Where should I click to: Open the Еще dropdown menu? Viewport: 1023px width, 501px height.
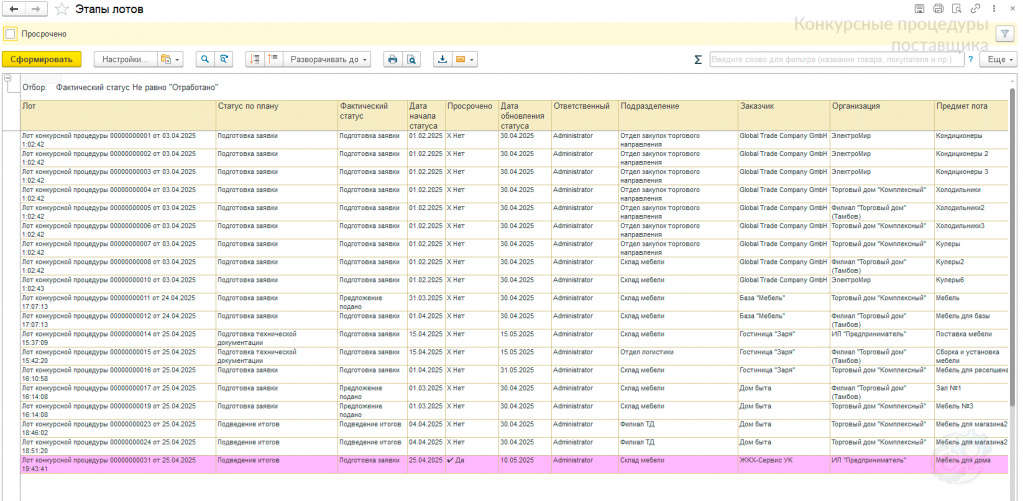[998, 59]
